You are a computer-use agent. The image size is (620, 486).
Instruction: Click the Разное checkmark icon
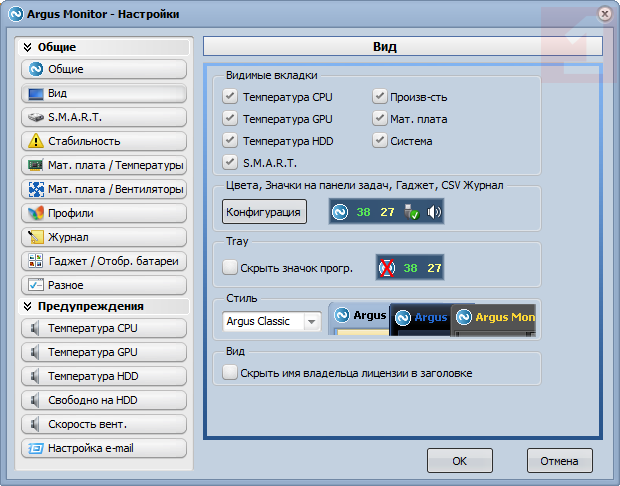pos(36,285)
